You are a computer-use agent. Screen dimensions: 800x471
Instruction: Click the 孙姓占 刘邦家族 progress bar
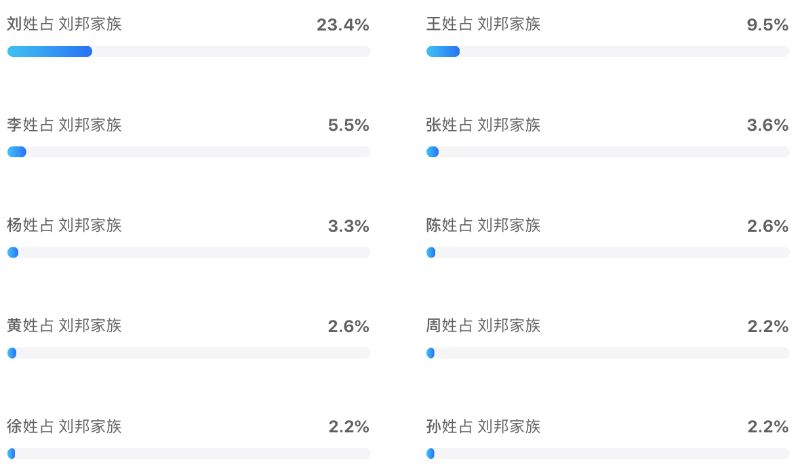(x=608, y=454)
